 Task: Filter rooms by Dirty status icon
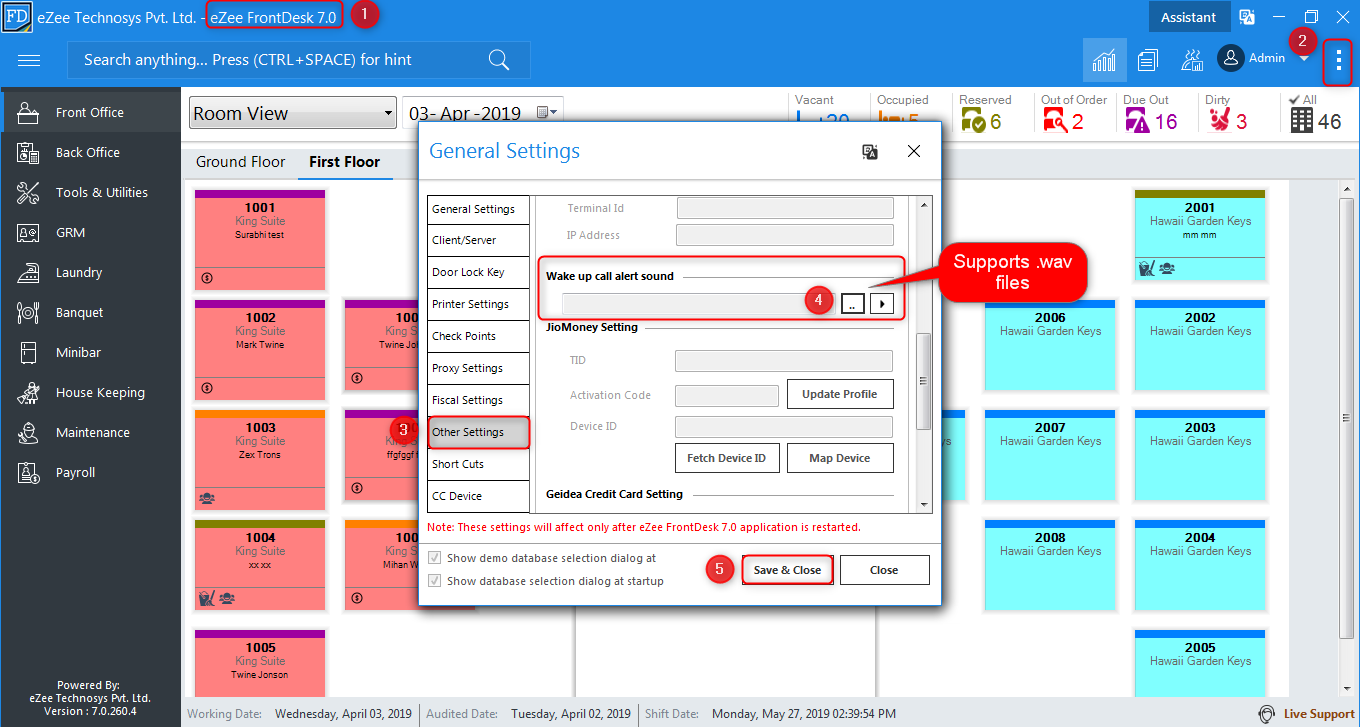coord(1219,121)
